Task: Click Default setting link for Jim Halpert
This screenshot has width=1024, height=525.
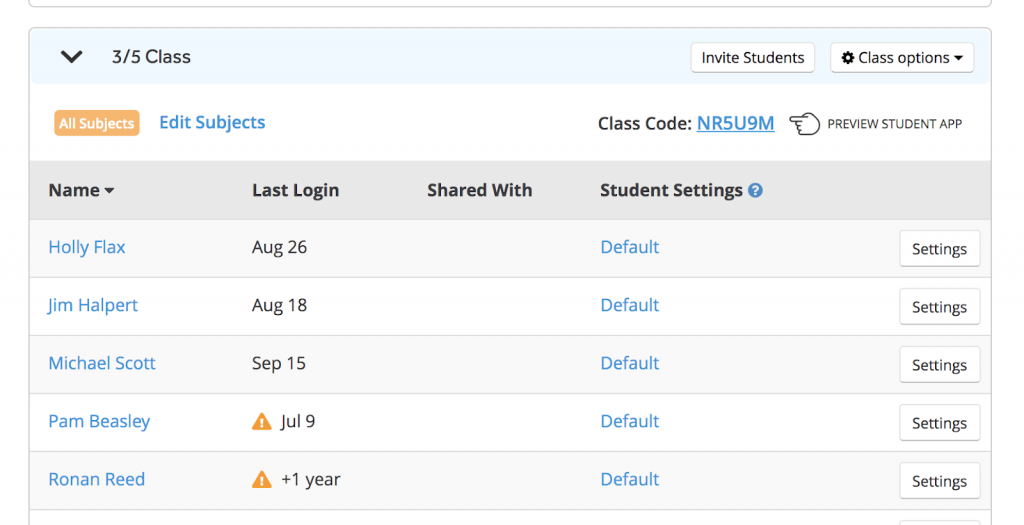Action: (629, 305)
